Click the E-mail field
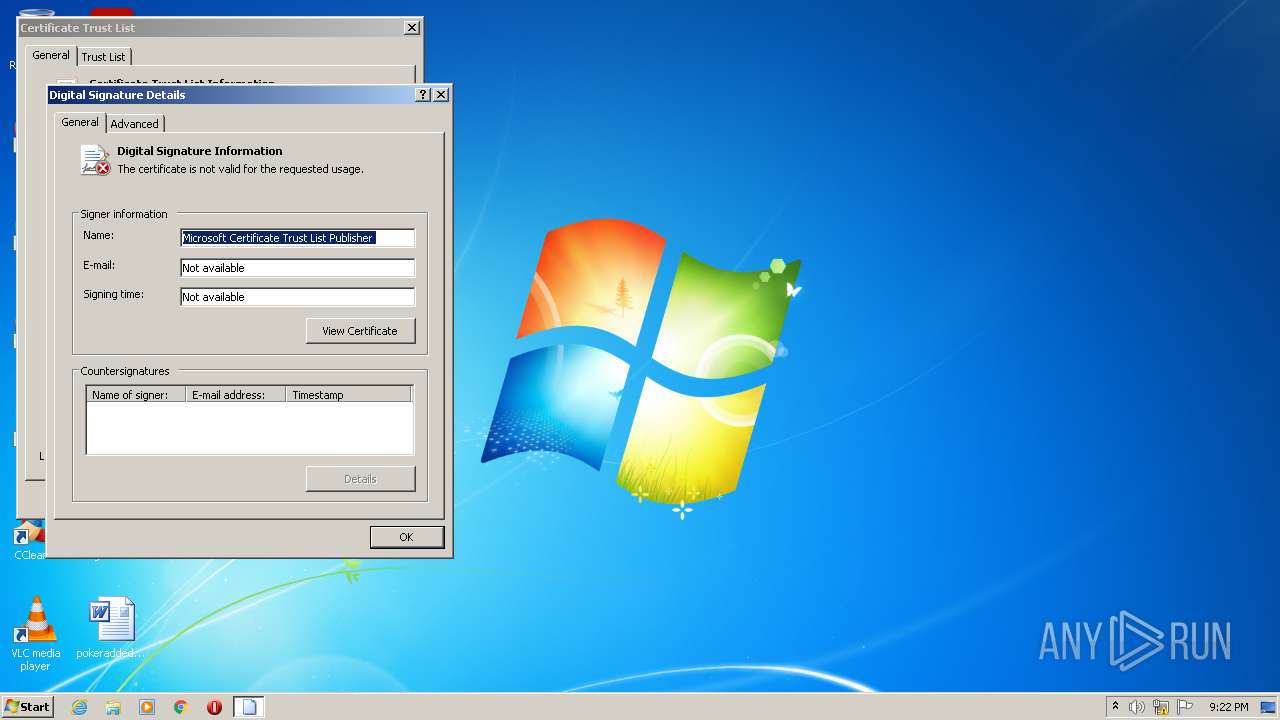 [297, 268]
